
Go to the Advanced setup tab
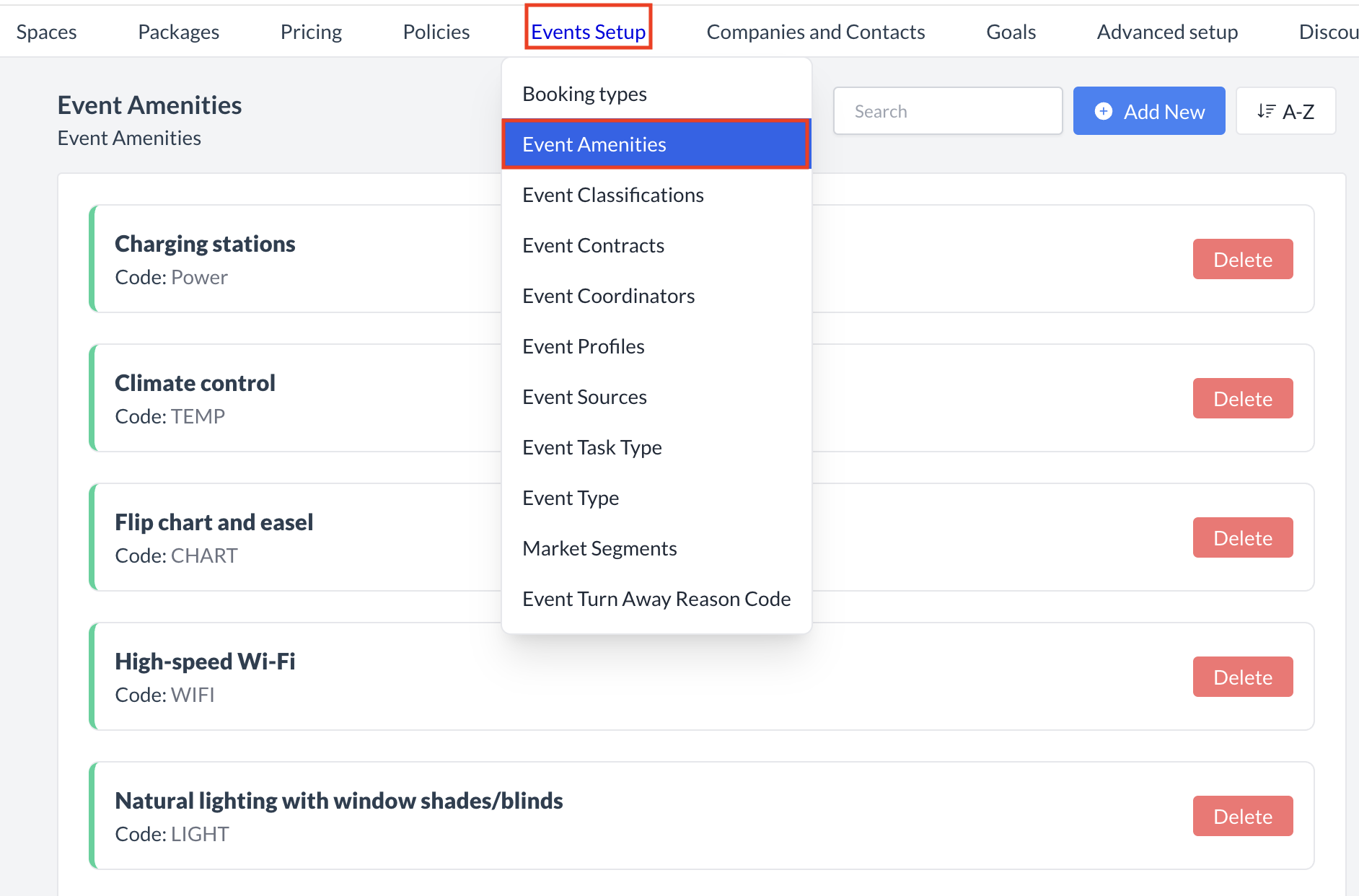[x=1166, y=32]
